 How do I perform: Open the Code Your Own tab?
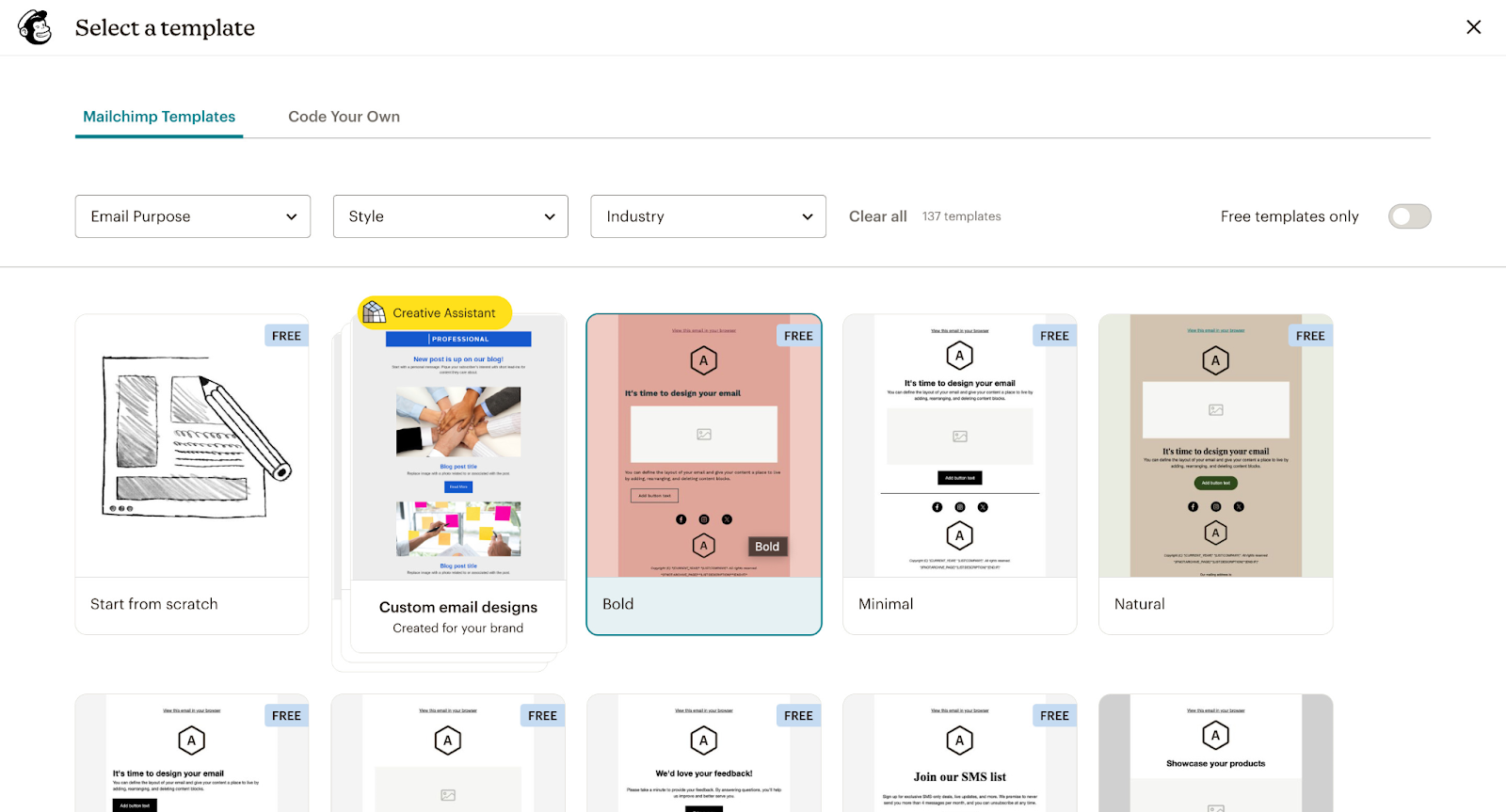pos(344,117)
